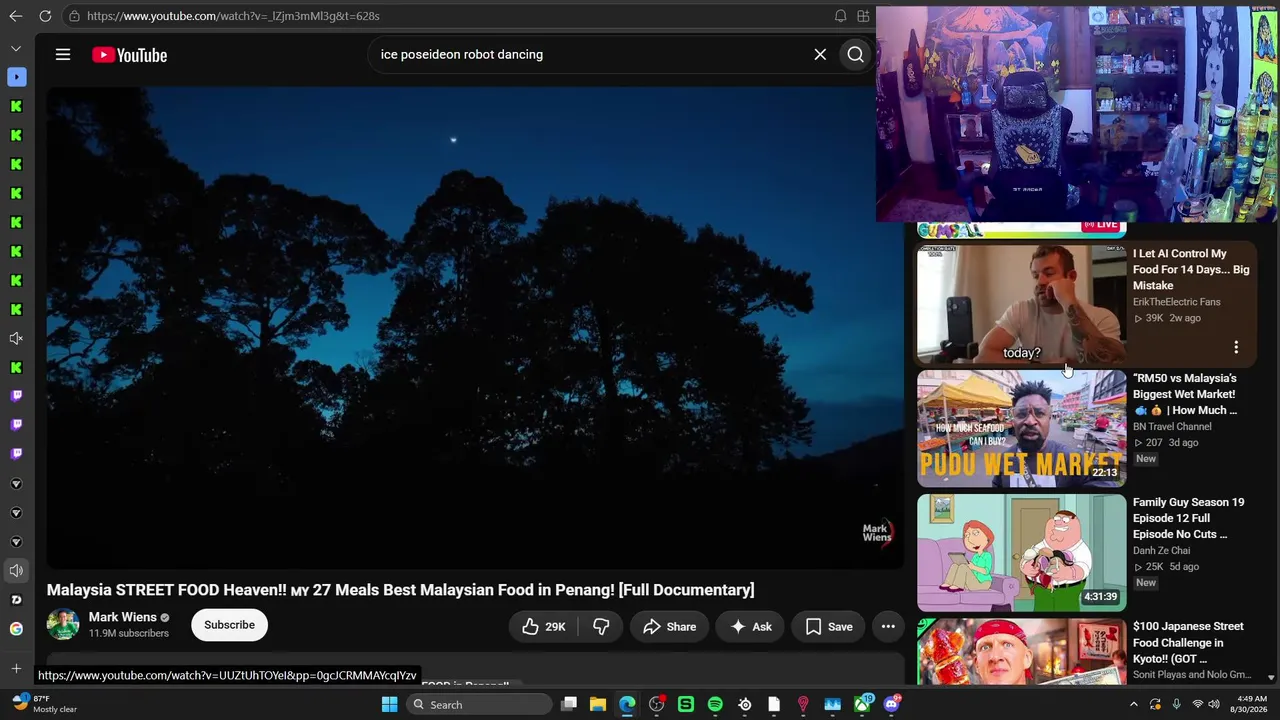Subscribe to Mark Wiens channel
This screenshot has height=720, width=1280.
click(x=229, y=625)
